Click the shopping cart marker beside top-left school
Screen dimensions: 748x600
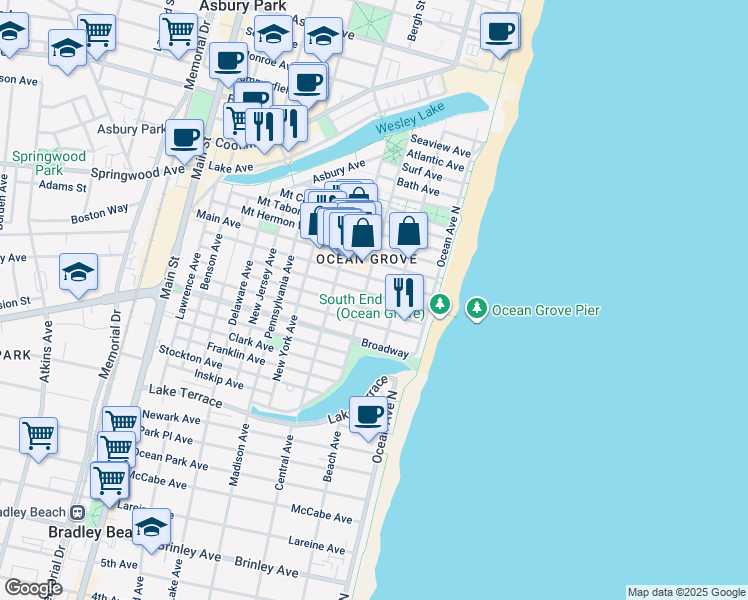click(x=97, y=34)
